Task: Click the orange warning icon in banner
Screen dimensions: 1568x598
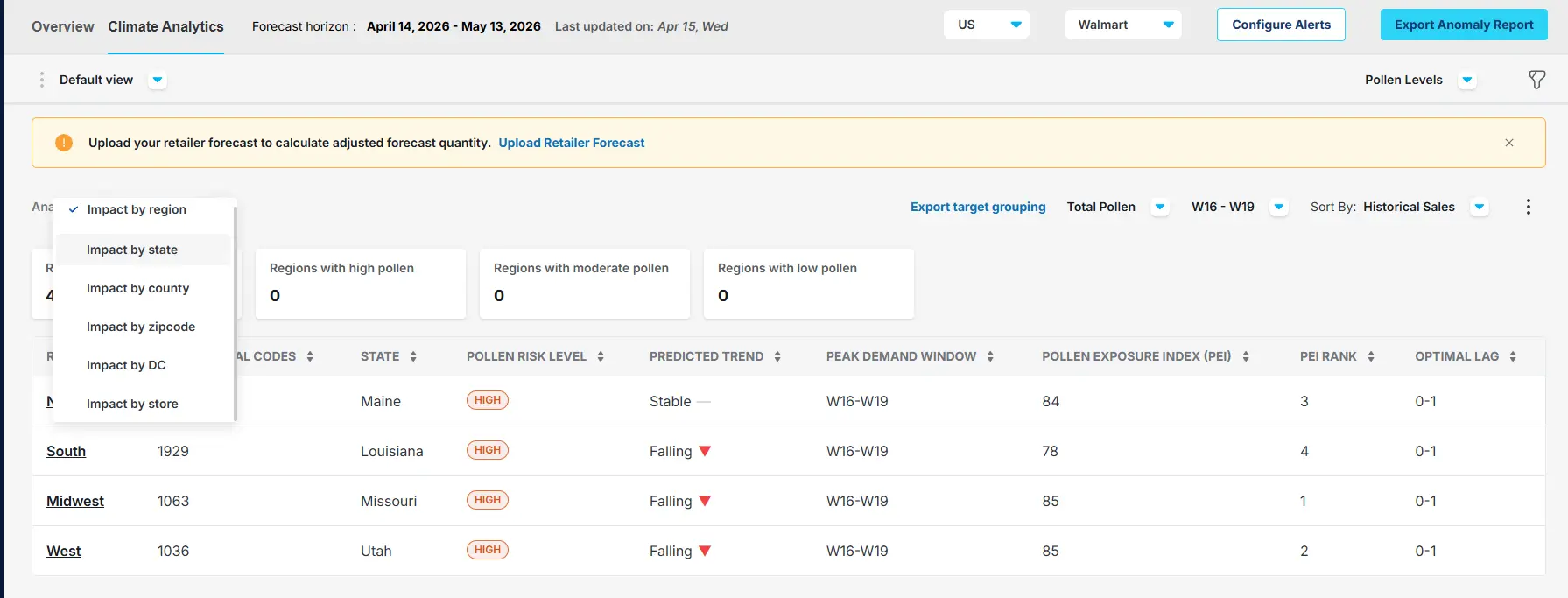Action: point(64,143)
